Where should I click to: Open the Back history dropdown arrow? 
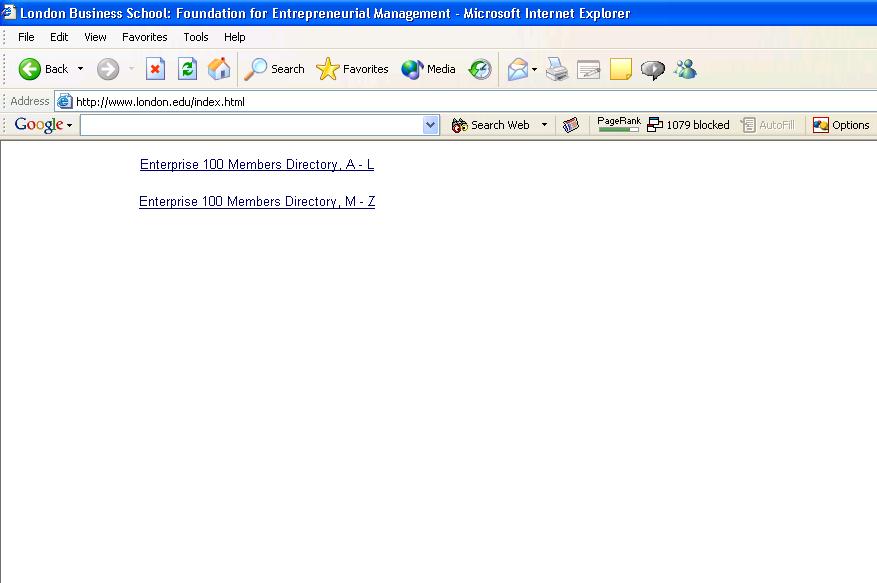pos(81,69)
